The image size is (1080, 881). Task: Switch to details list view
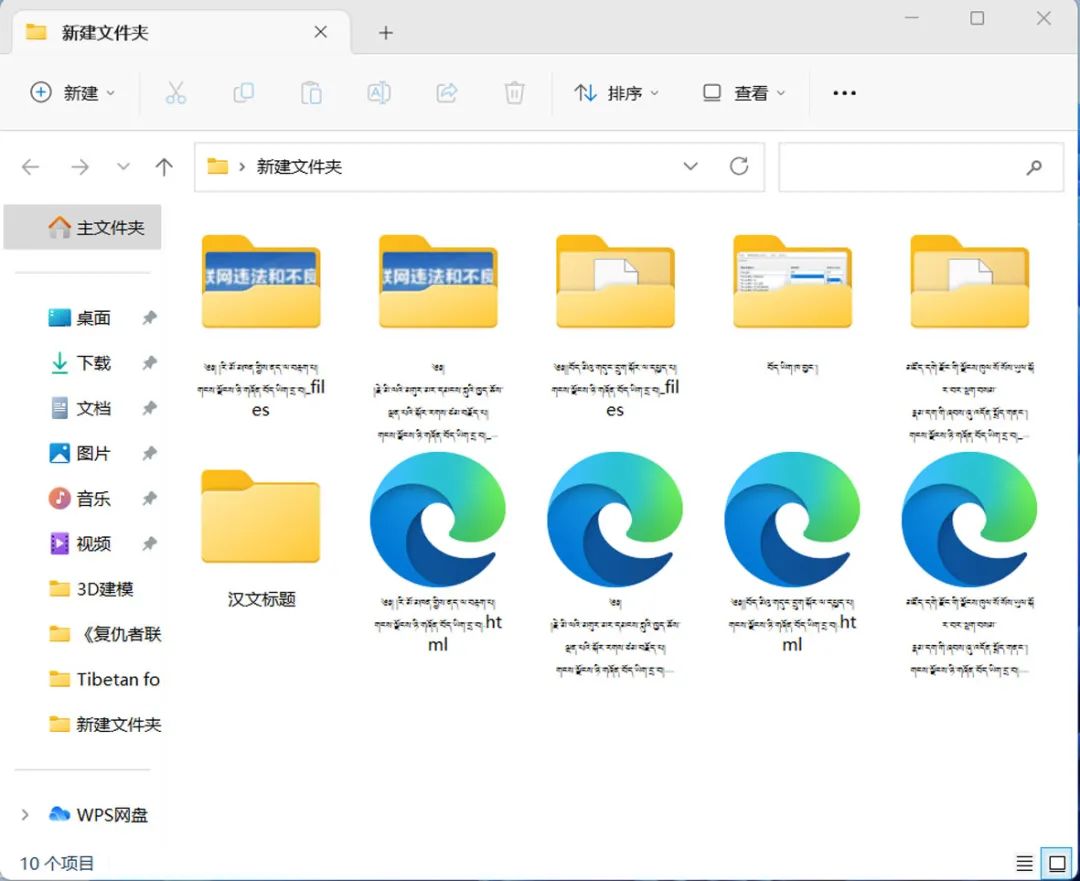[1024, 863]
